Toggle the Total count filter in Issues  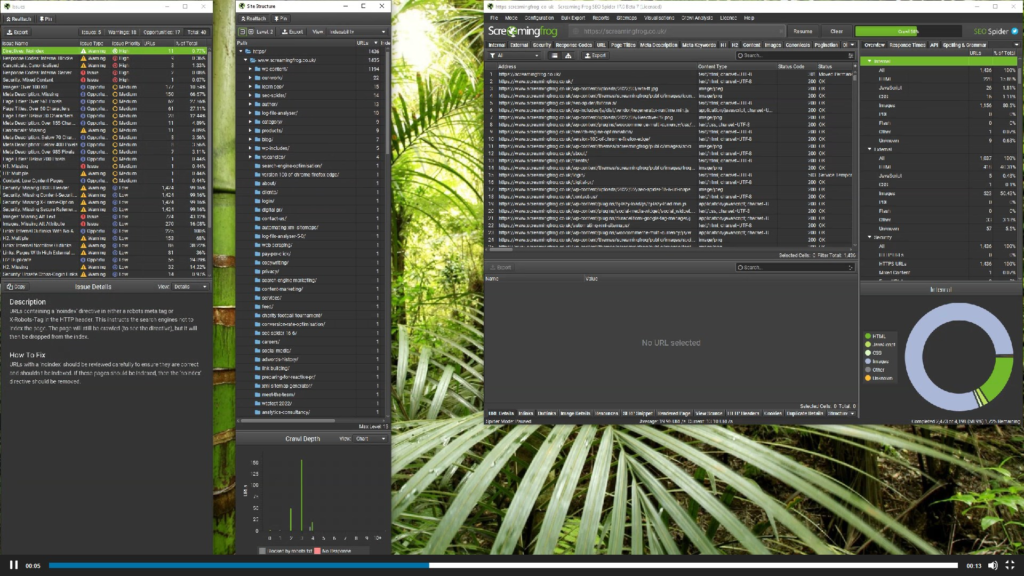(197, 32)
